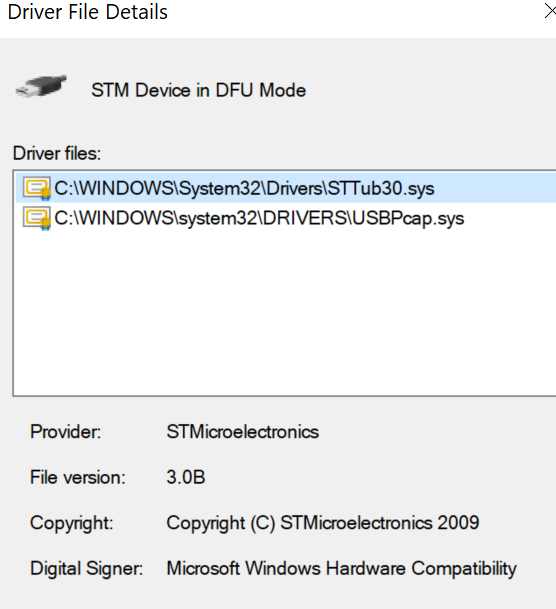Viewport: 556px width, 609px height.
Task: Click the certificate icon beside USBPcap.sys
Action: (36, 218)
